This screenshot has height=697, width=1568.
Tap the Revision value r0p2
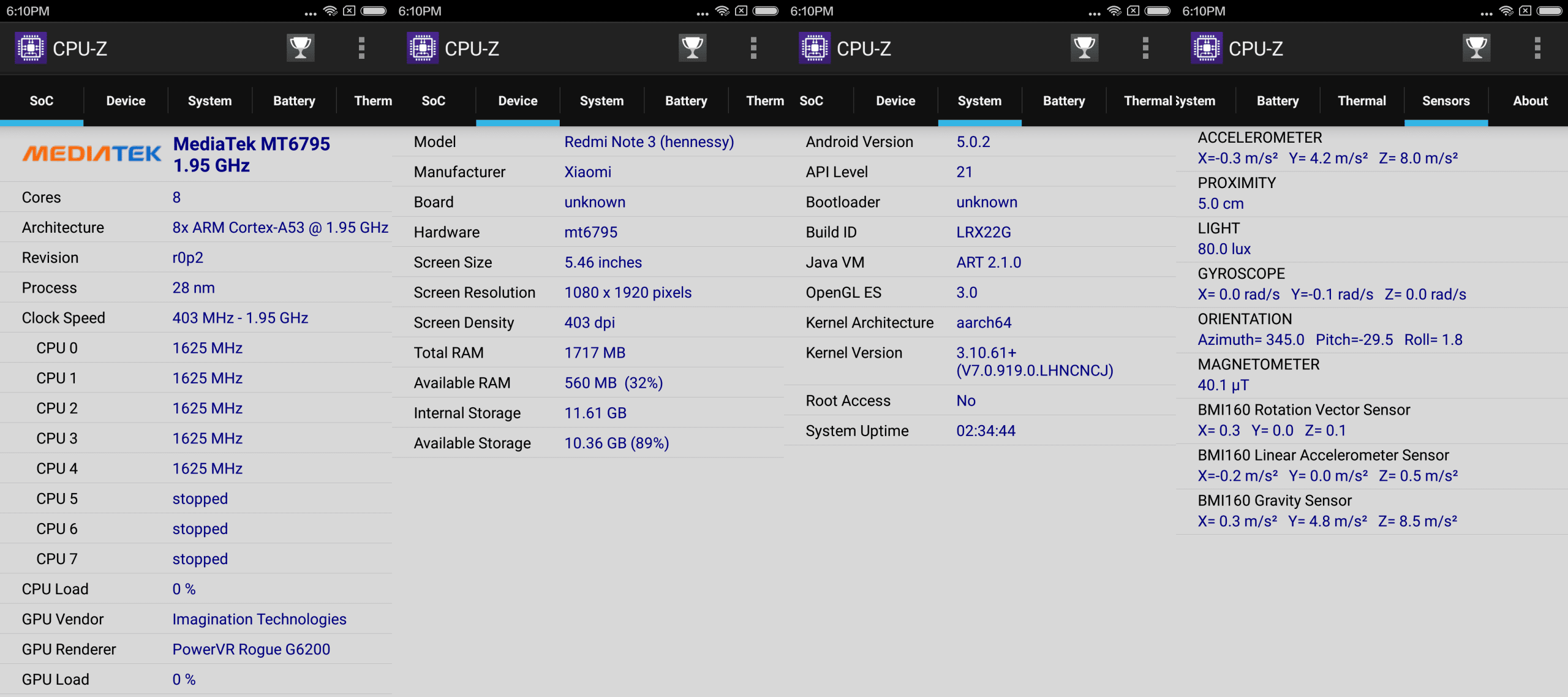pyautogui.click(x=188, y=258)
